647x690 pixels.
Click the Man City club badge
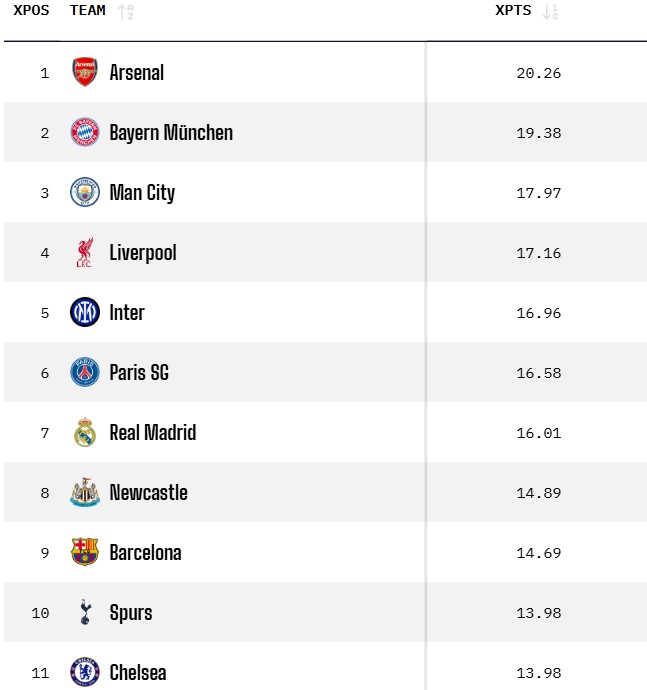pos(85,192)
